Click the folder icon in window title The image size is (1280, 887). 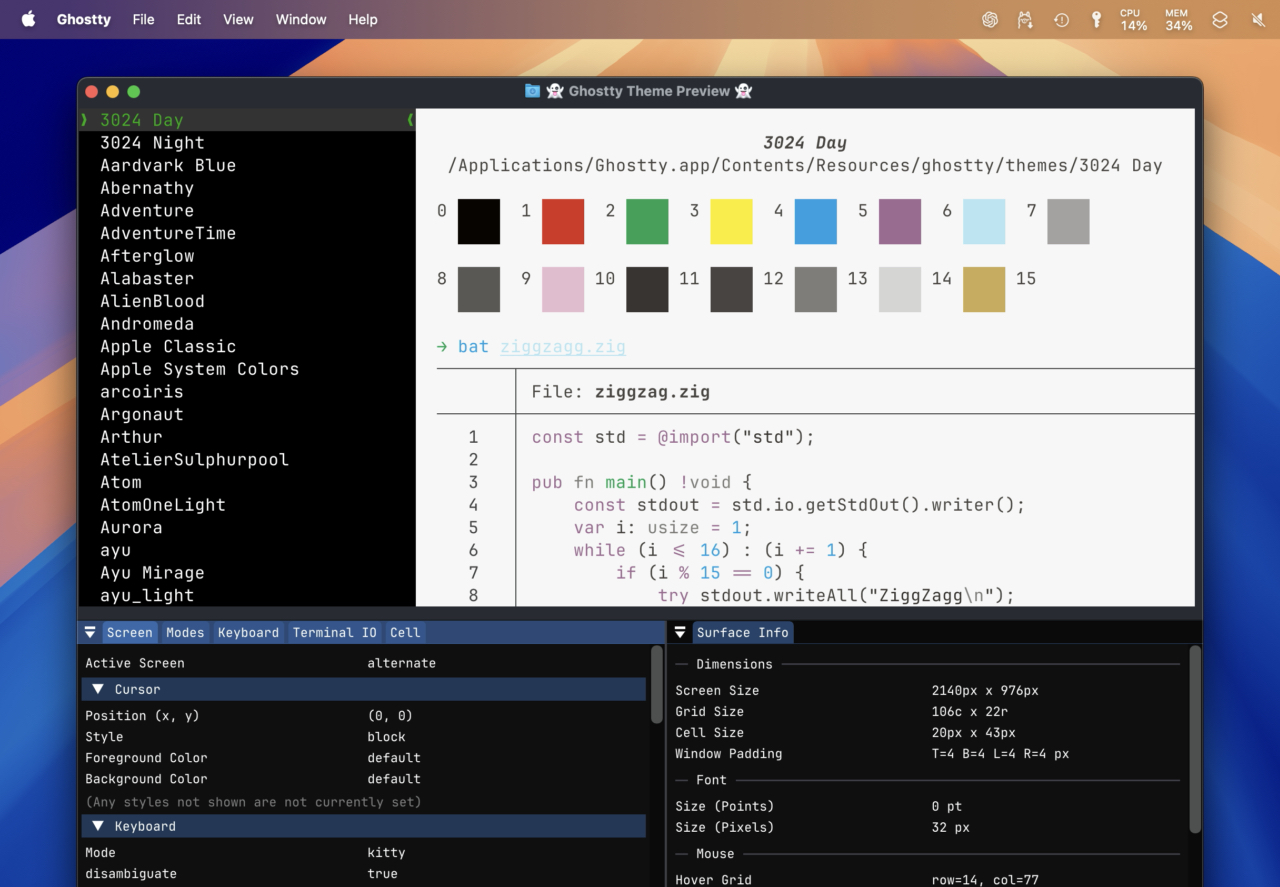click(x=532, y=91)
